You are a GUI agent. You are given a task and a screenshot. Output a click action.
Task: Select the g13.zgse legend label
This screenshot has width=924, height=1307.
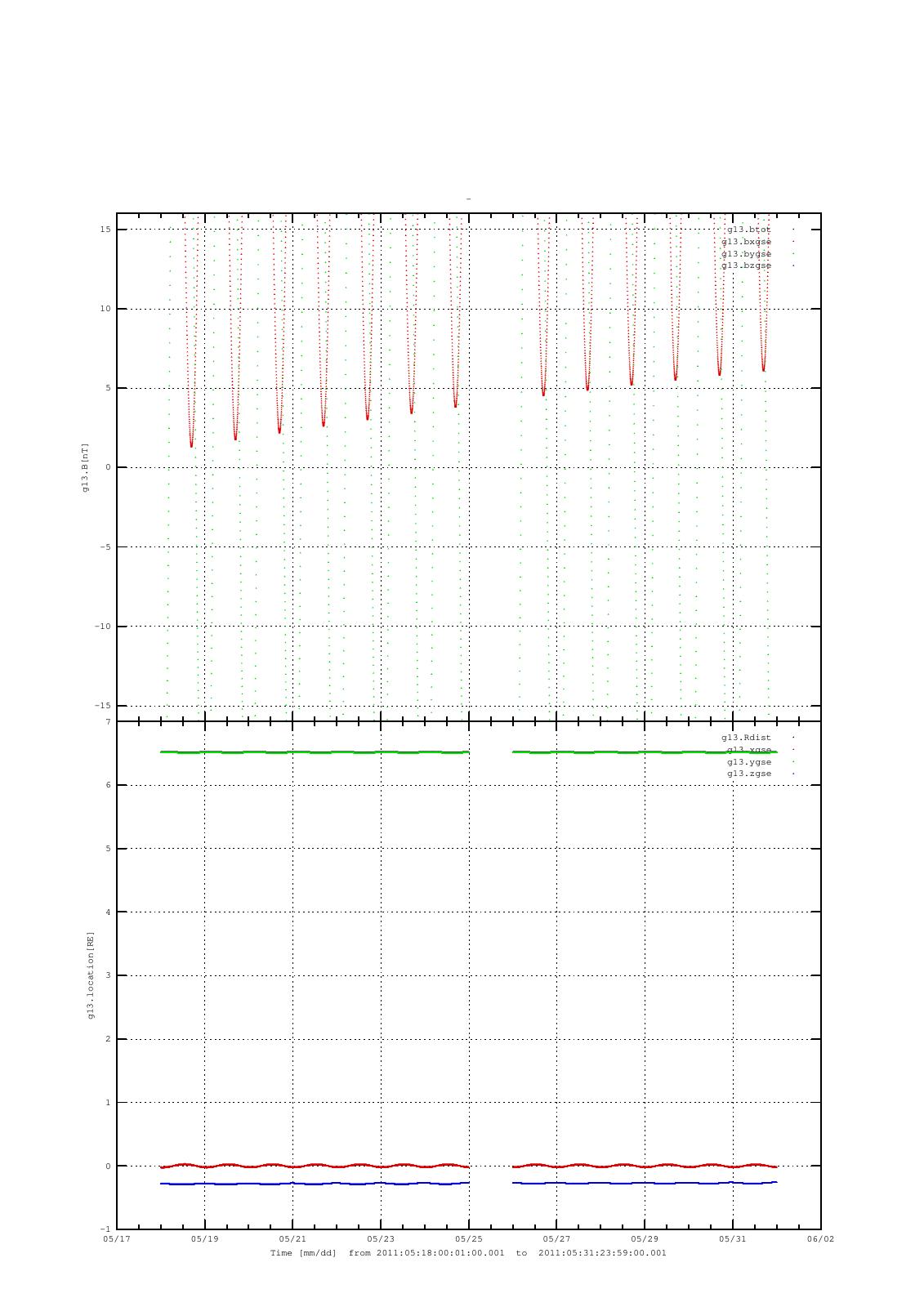(x=748, y=774)
